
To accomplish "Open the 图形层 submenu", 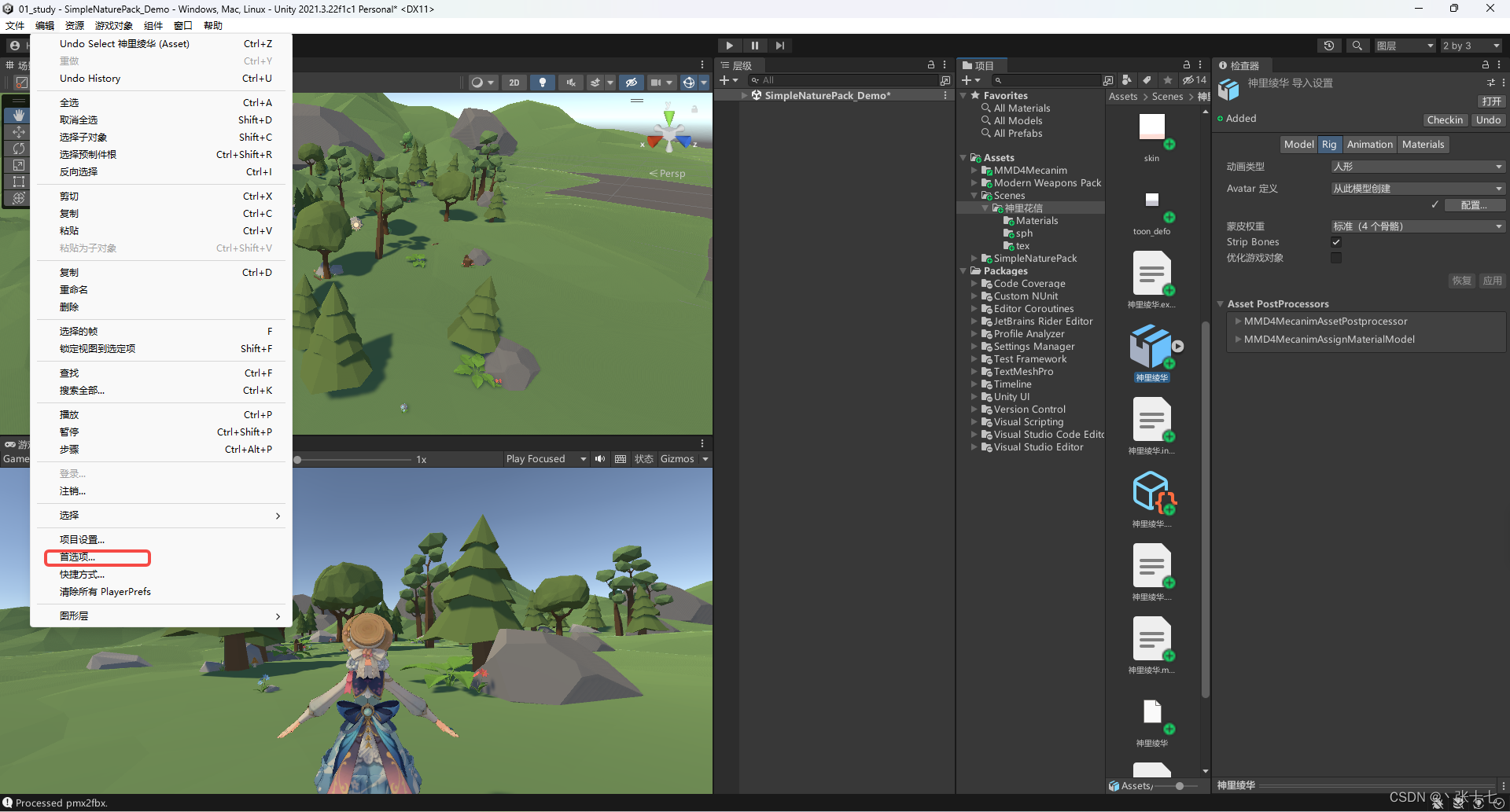I will tap(161, 615).
